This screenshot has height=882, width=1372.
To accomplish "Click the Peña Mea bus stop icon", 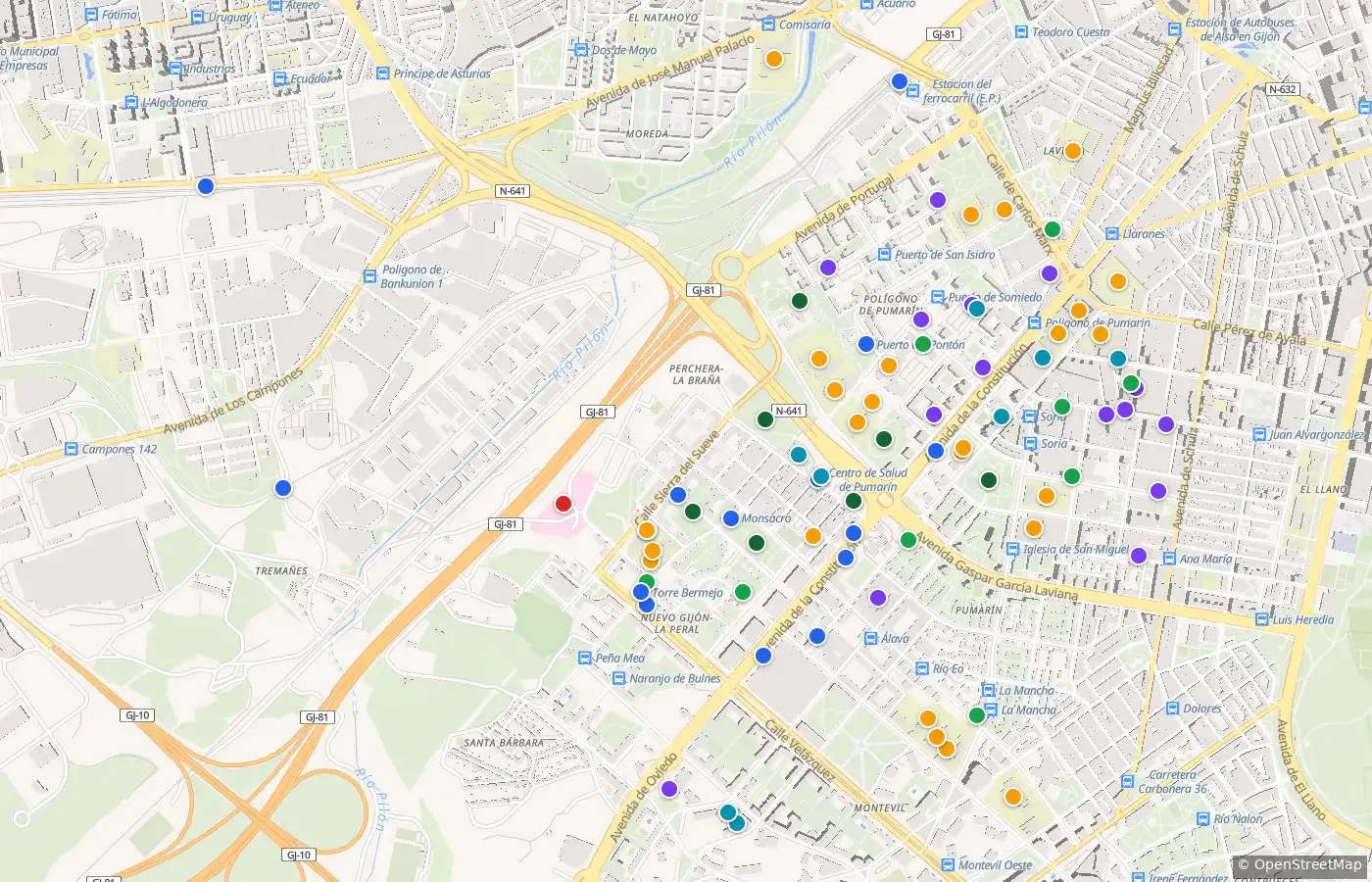I will pos(585,659).
